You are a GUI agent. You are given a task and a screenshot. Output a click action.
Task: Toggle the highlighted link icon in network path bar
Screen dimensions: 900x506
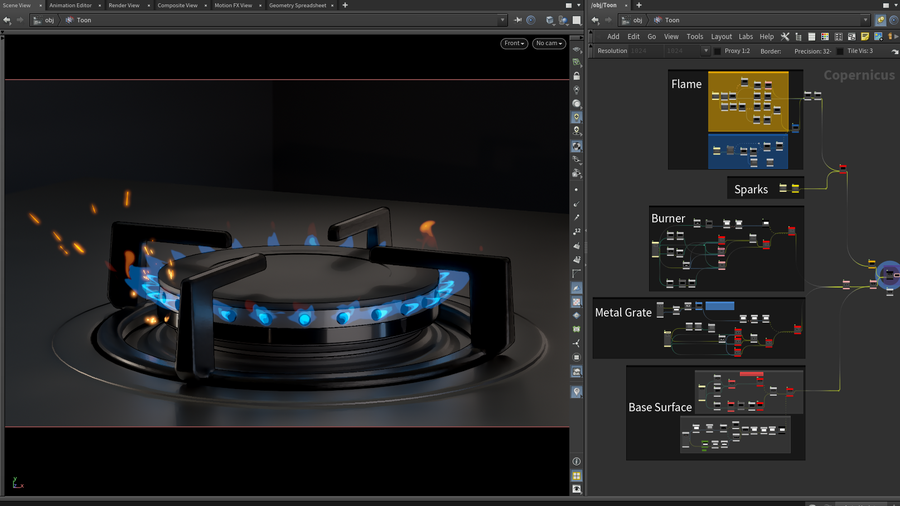coord(880,20)
